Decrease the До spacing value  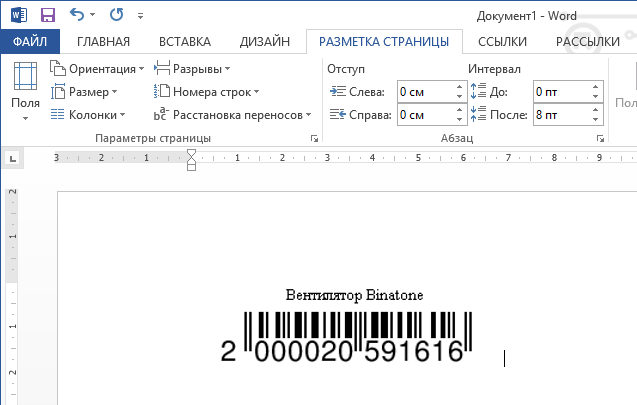(596, 97)
